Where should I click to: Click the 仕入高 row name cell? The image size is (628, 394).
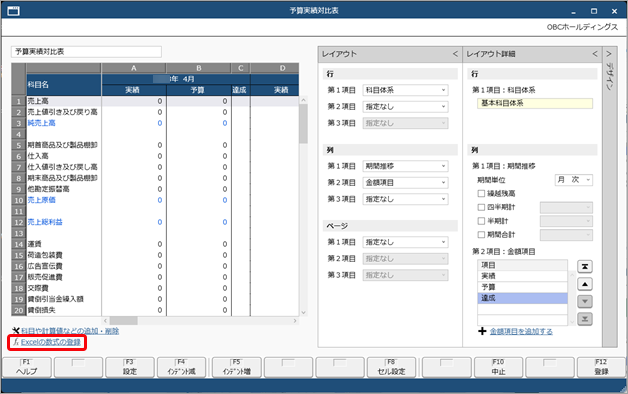coord(64,156)
